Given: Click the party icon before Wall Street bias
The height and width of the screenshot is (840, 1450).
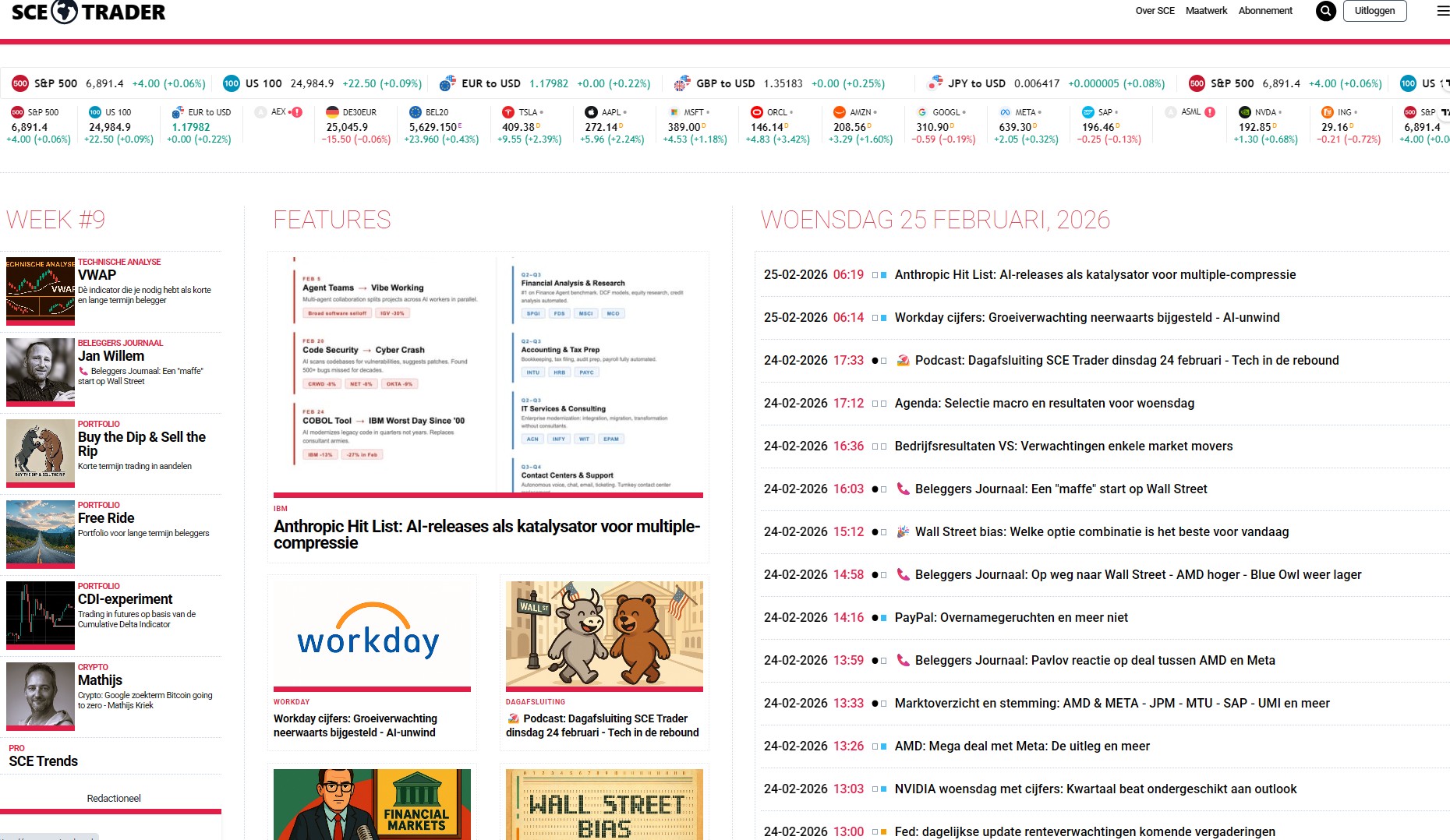Looking at the screenshot, I should click(904, 532).
